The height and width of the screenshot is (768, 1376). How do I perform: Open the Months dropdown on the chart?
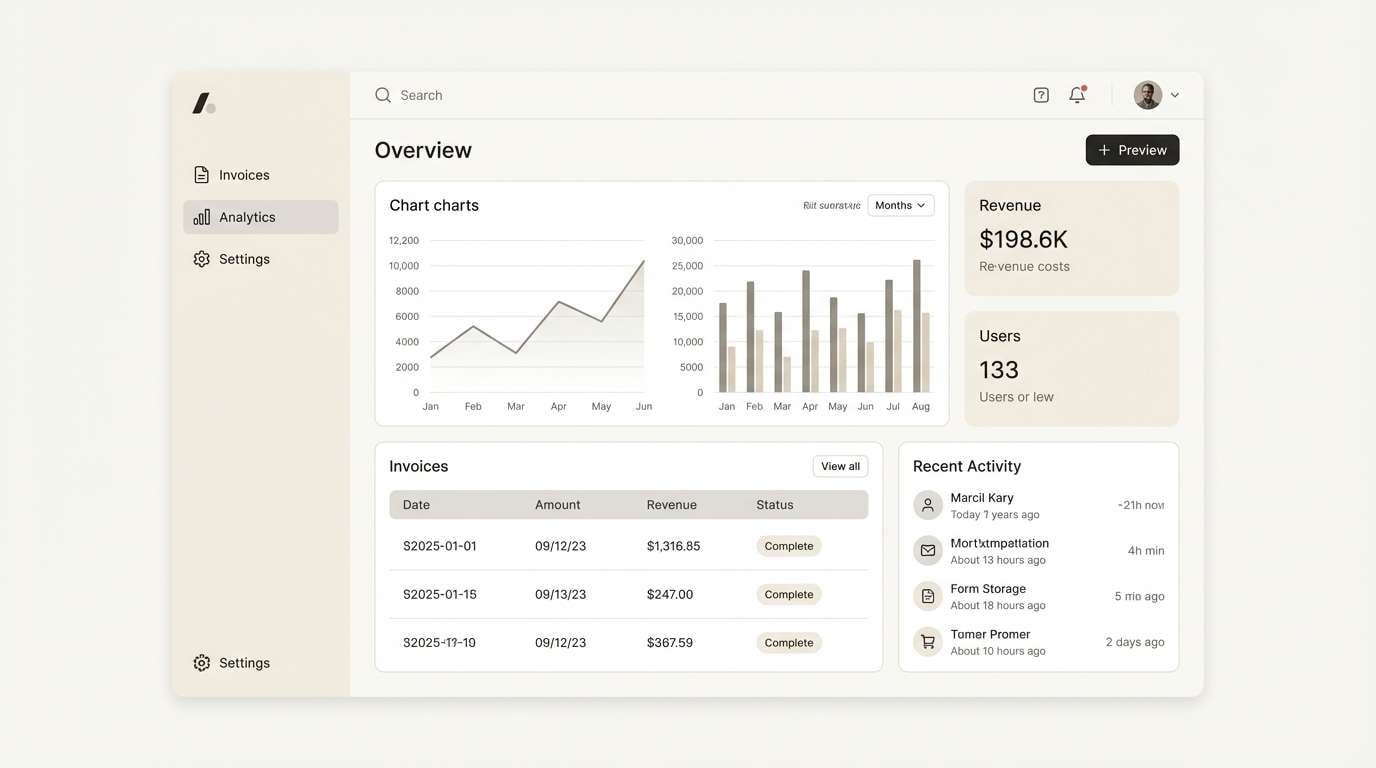pyautogui.click(x=900, y=203)
